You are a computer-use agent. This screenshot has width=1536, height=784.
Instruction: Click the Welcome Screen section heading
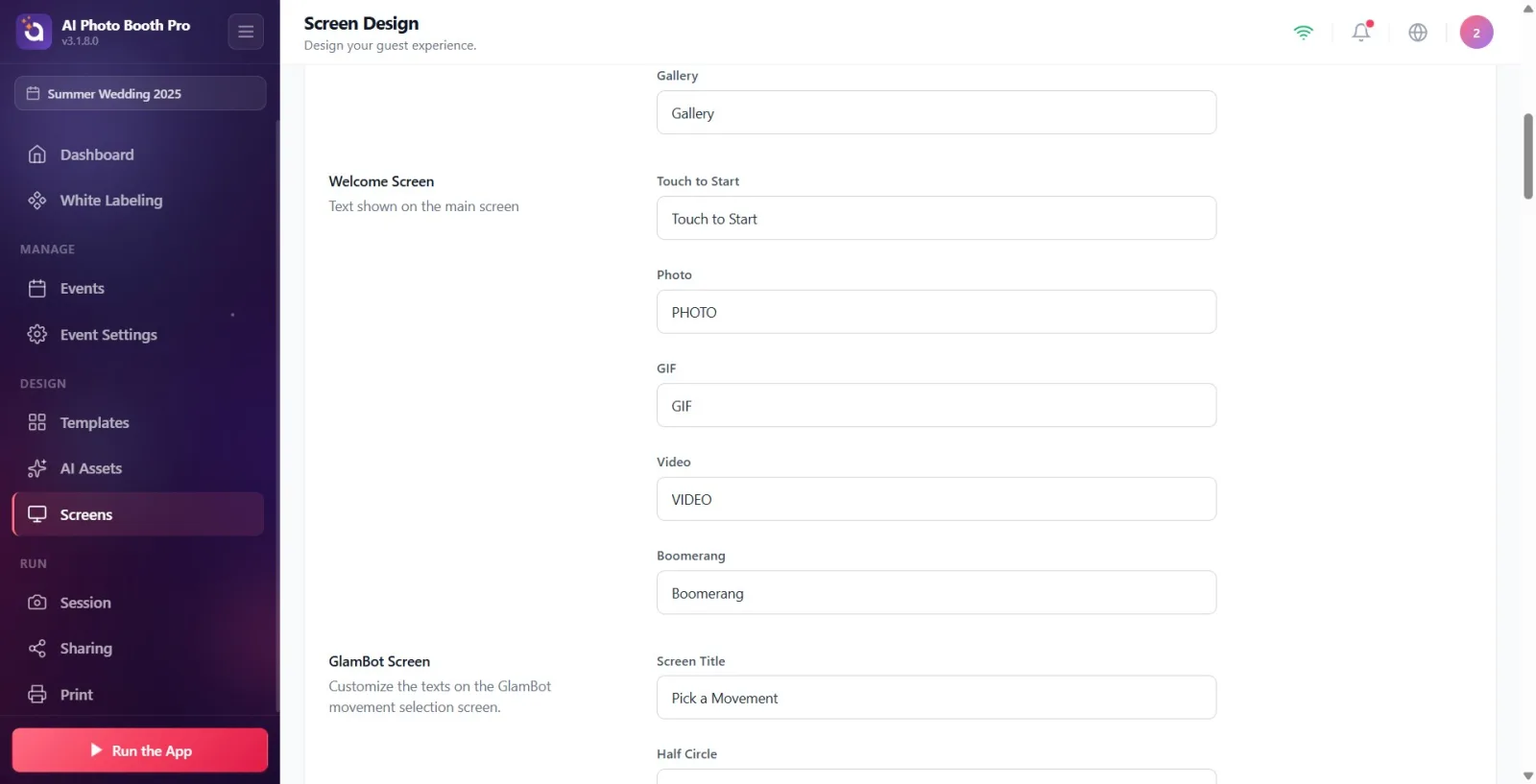tap(381, 181)
